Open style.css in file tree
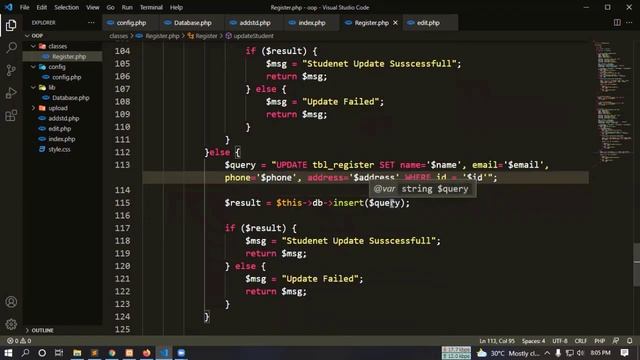 pos(62,149)
